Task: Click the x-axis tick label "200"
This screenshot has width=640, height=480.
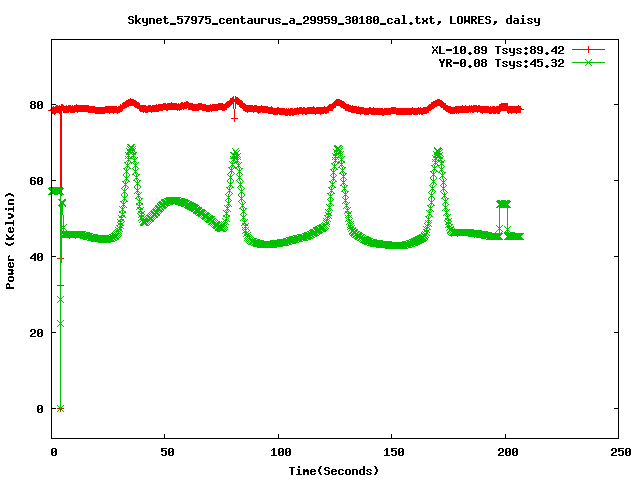Action: tap(507, 452)
